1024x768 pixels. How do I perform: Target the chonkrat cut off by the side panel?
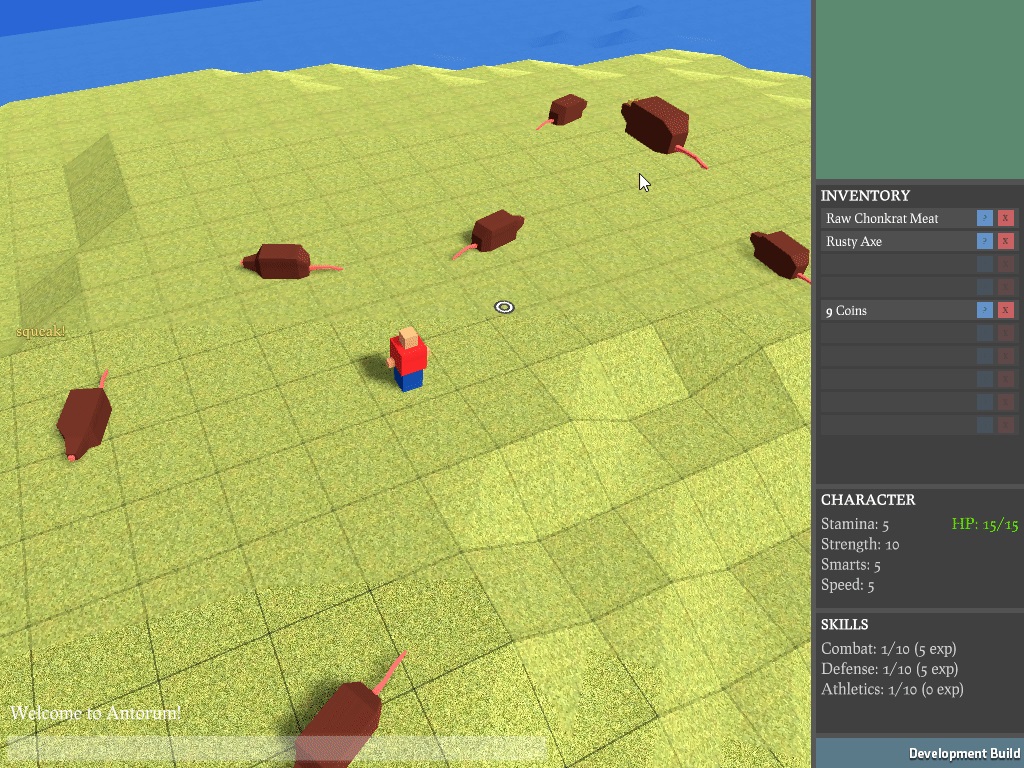point(782,252)
